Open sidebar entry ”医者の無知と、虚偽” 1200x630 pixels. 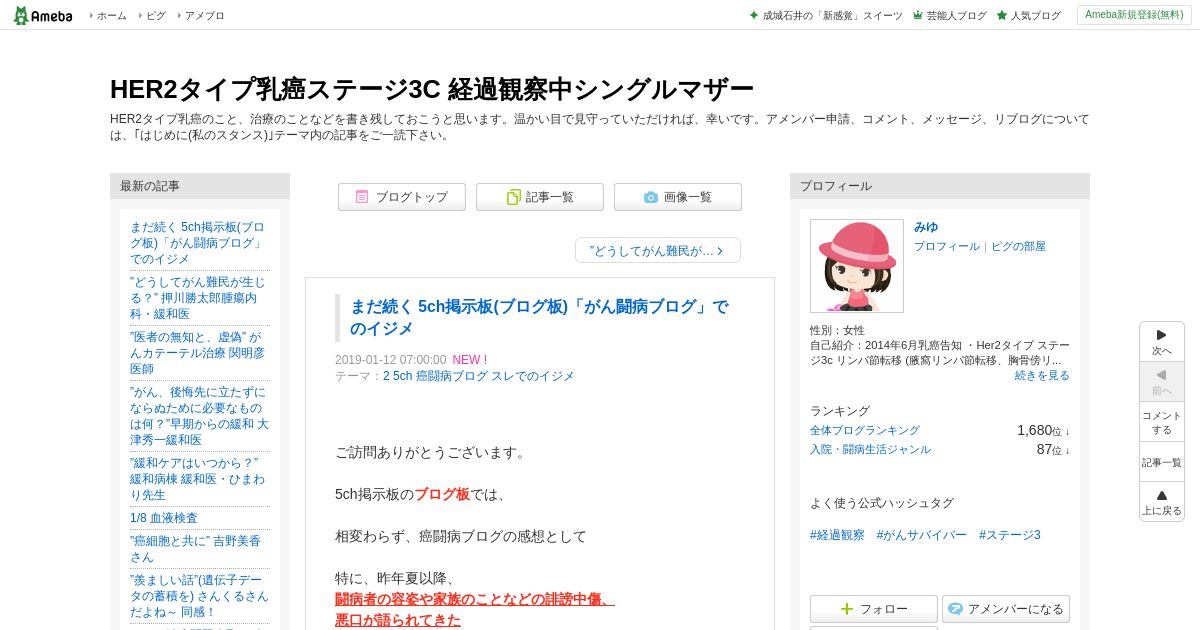tap(199, 353)
